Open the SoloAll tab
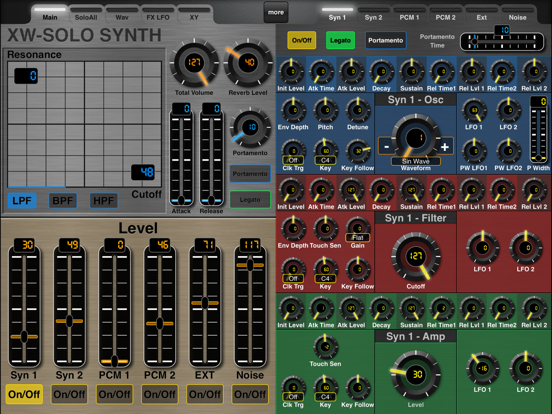552x414 pixels. pyautogui.click(x=86, y=14)
